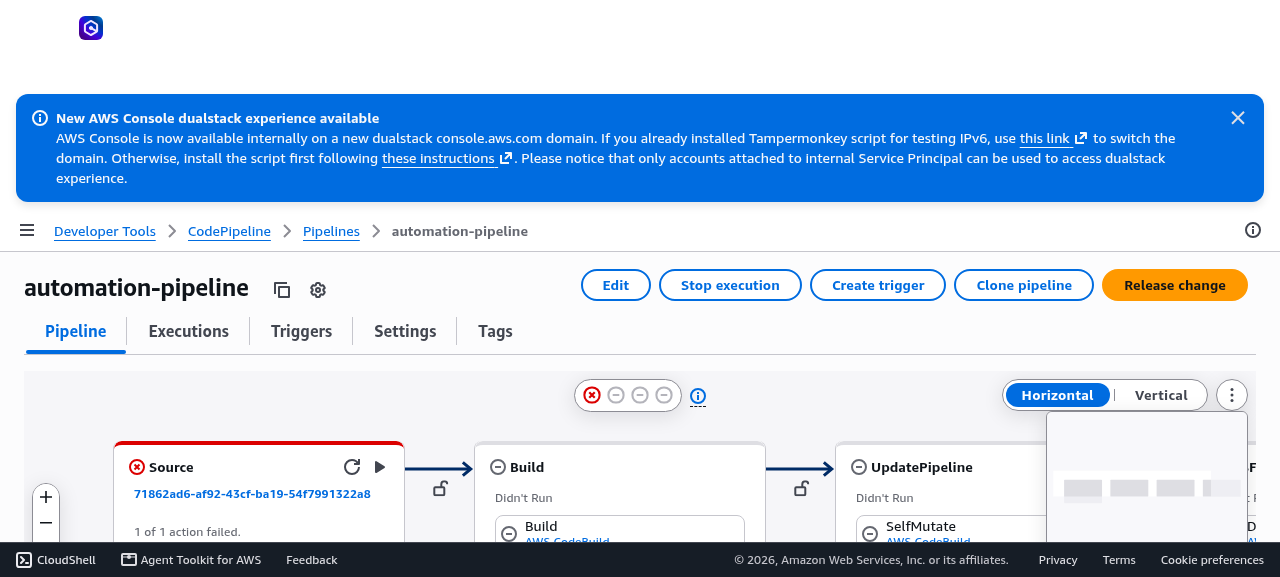Retry the Source stage
This screenshot has width=1280, height=577.
(352, 467)
